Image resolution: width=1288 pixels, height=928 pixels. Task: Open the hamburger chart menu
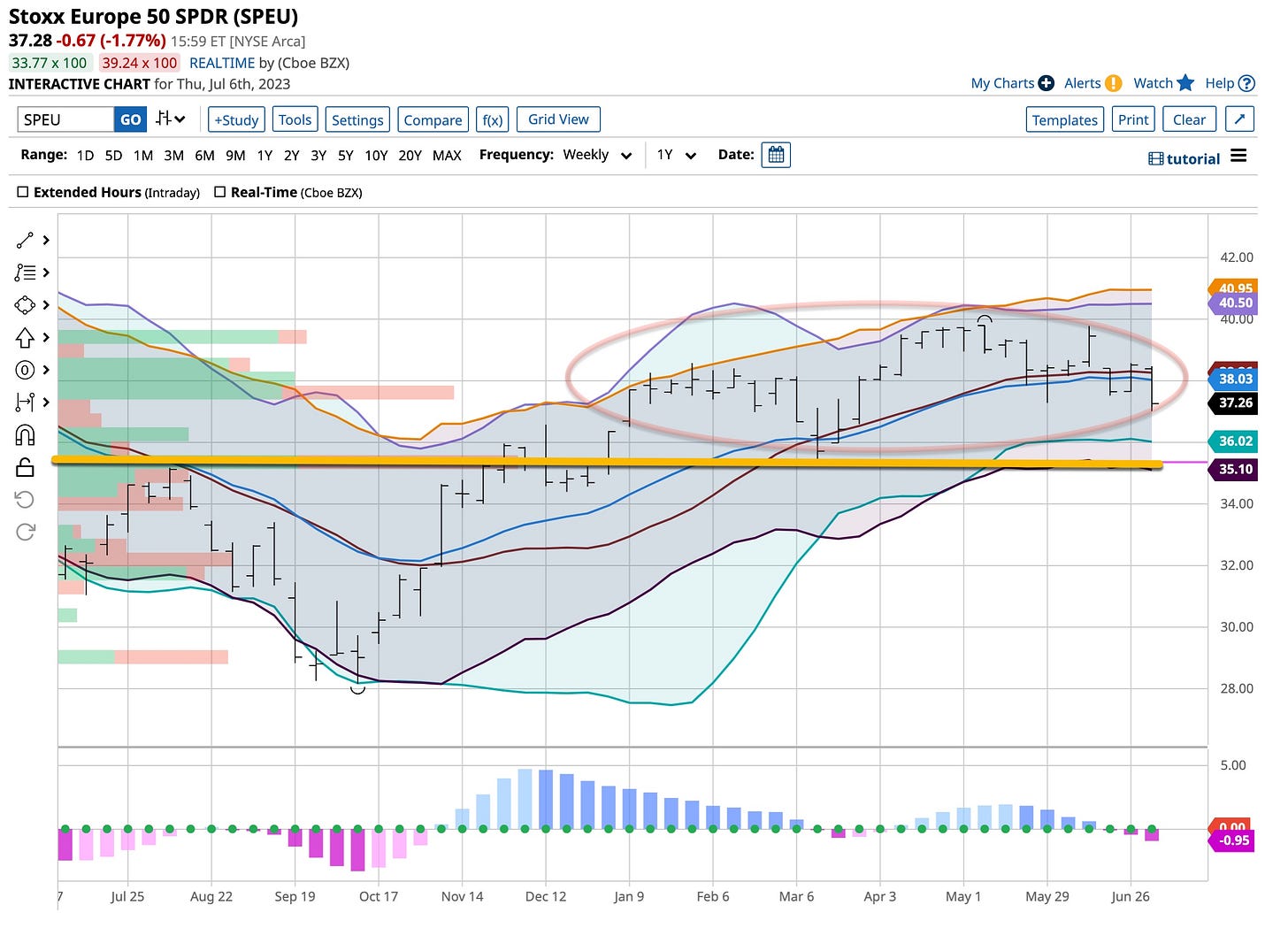pyautogui.click(x=1238, y=156)
